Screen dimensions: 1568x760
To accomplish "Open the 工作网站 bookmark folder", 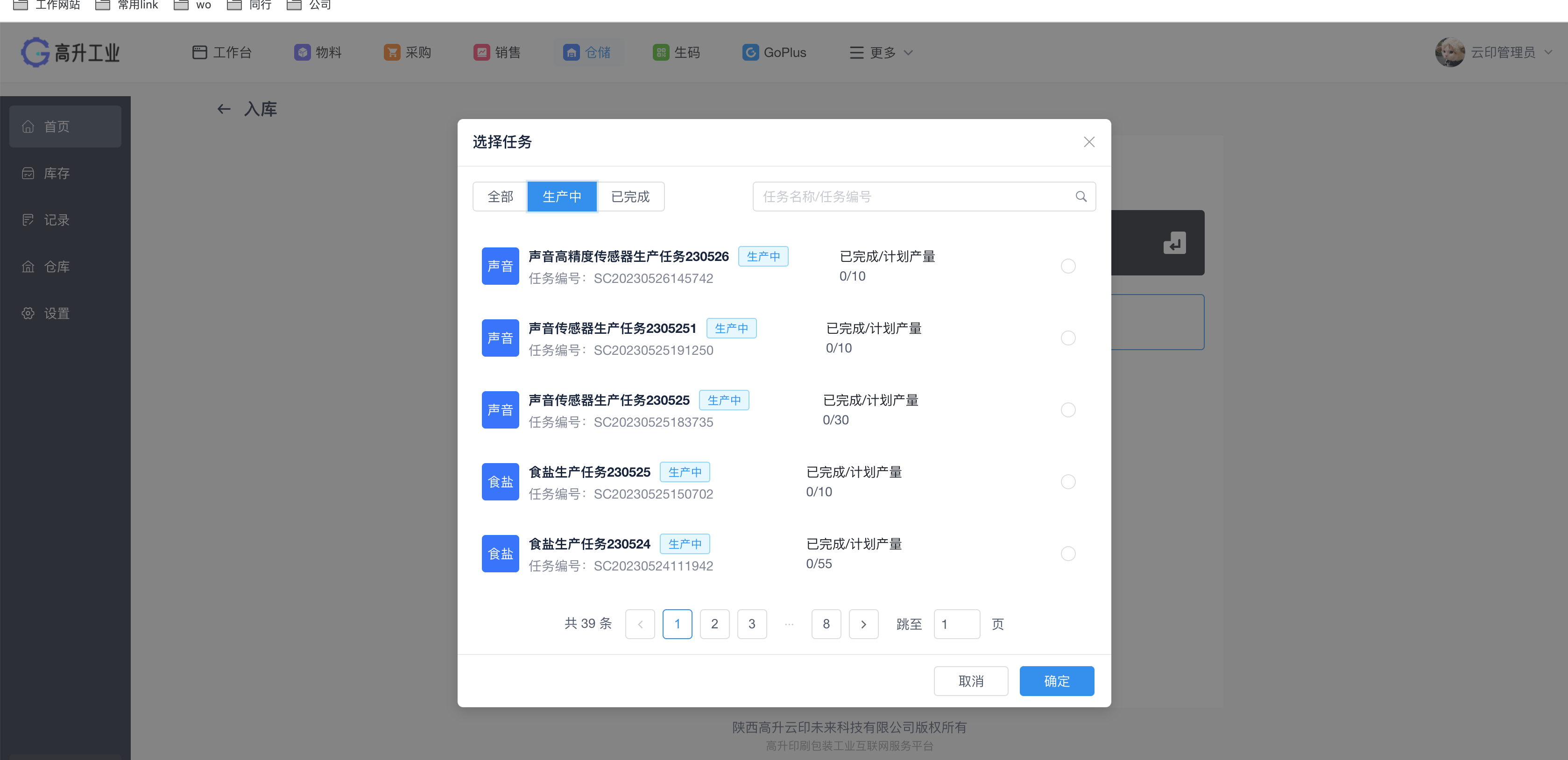I will click(47, 5).
